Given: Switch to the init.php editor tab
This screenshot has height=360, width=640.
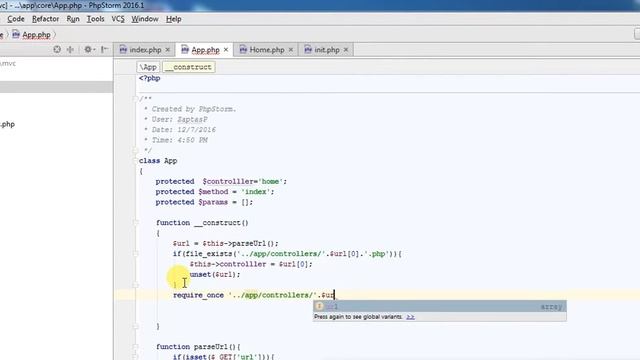Looking at the screenshot, I should pos(327,50).
